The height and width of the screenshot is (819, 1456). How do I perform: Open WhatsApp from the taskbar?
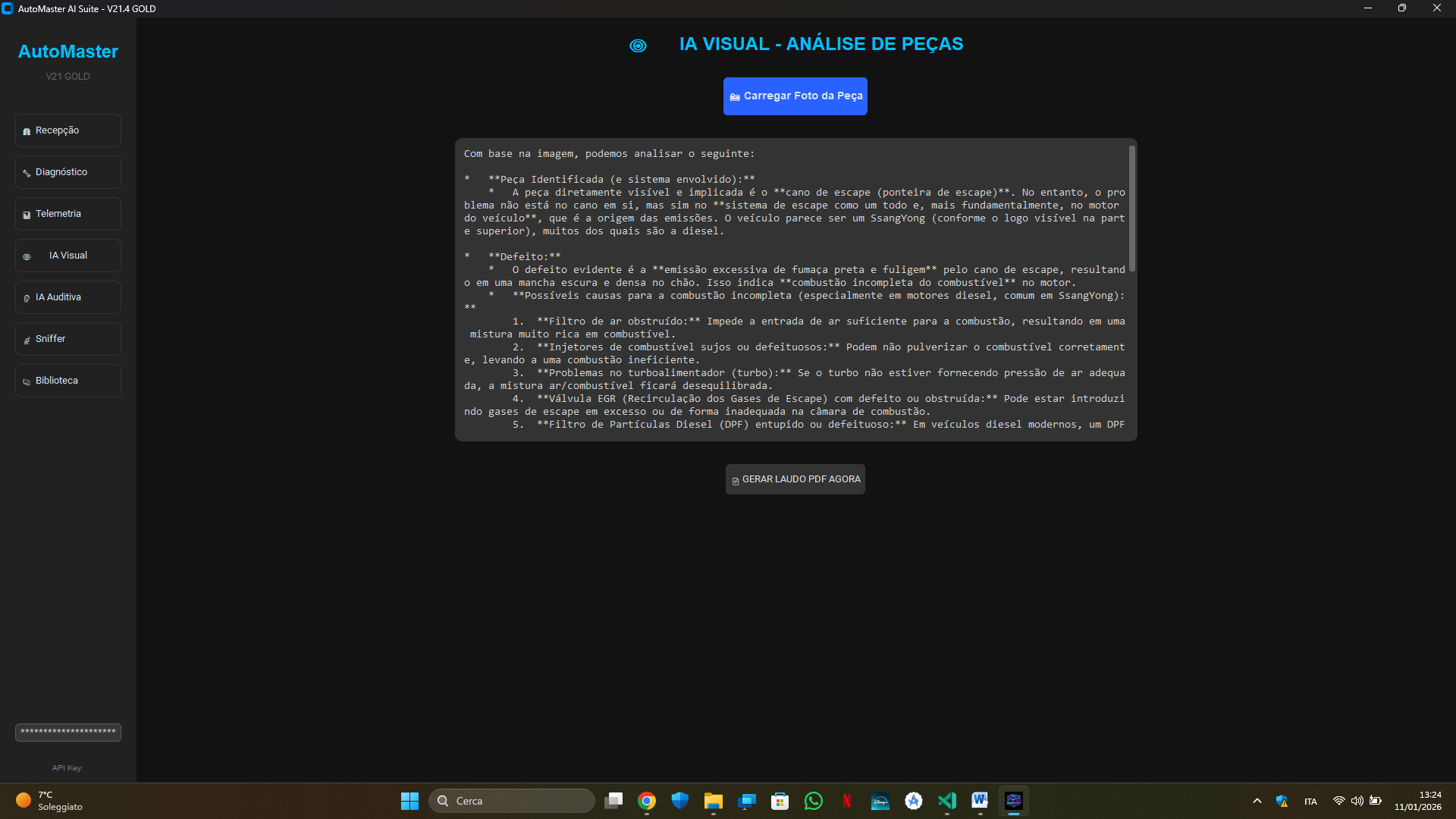814,801
